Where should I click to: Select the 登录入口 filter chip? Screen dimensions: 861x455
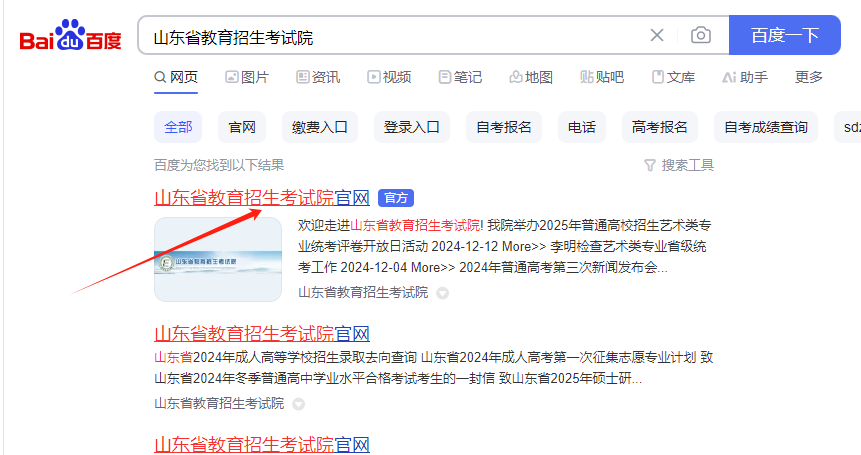[412, 127]
